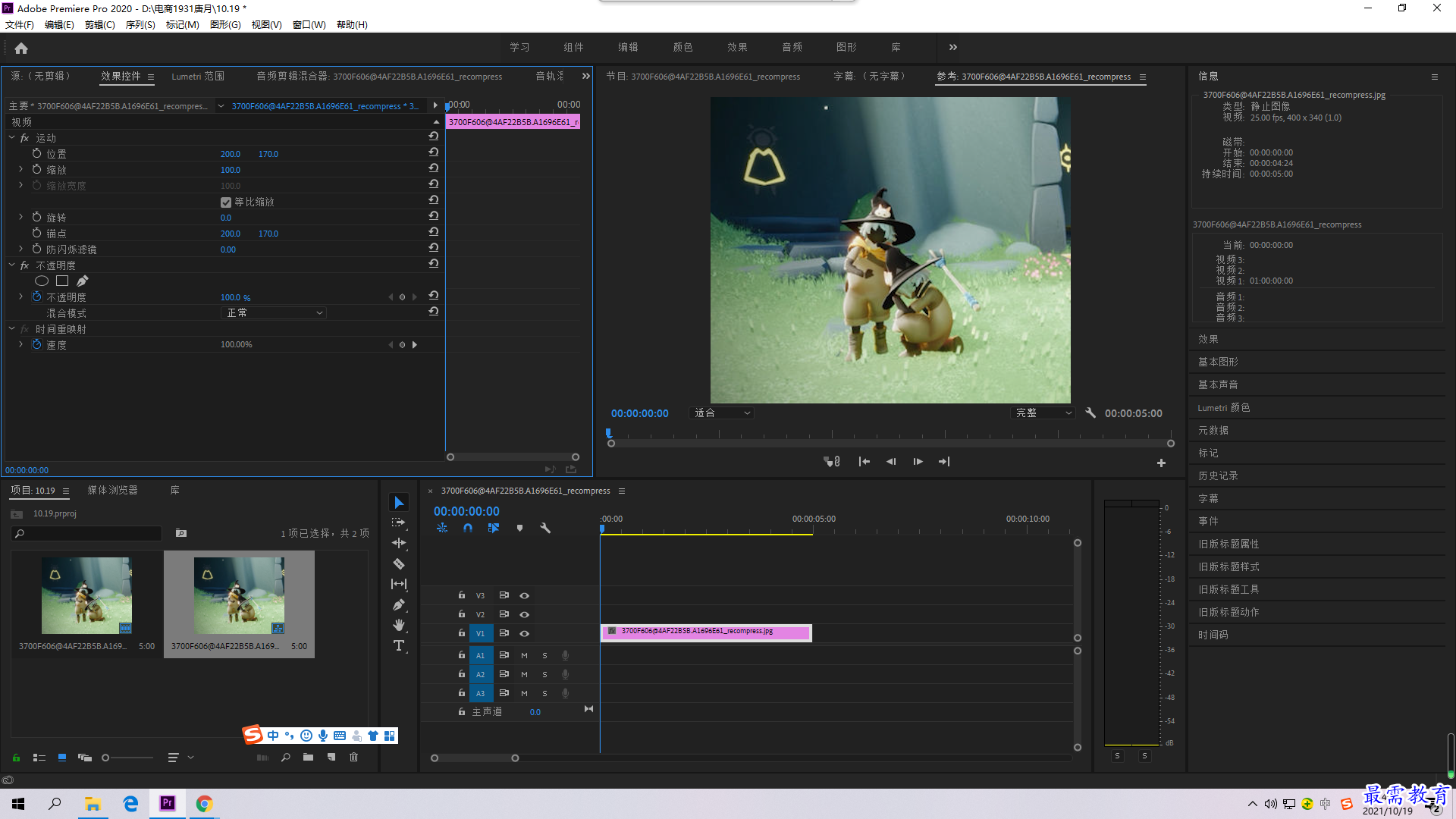
Task: Toggle V1 track output eye
Action: [524, 633]
